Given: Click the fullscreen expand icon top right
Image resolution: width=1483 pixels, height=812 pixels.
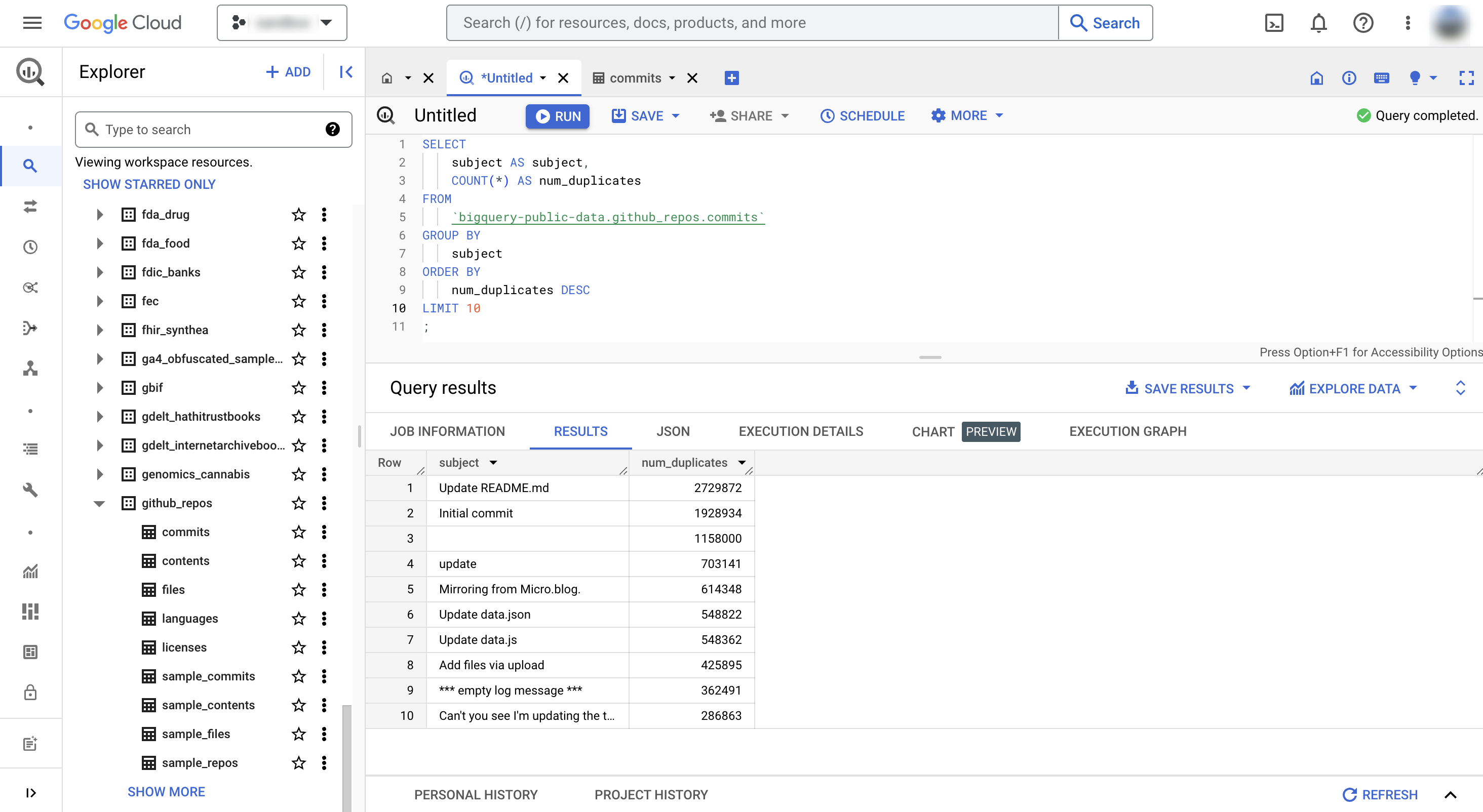Looking at the screenshot, I should [x=1467, y=78].
